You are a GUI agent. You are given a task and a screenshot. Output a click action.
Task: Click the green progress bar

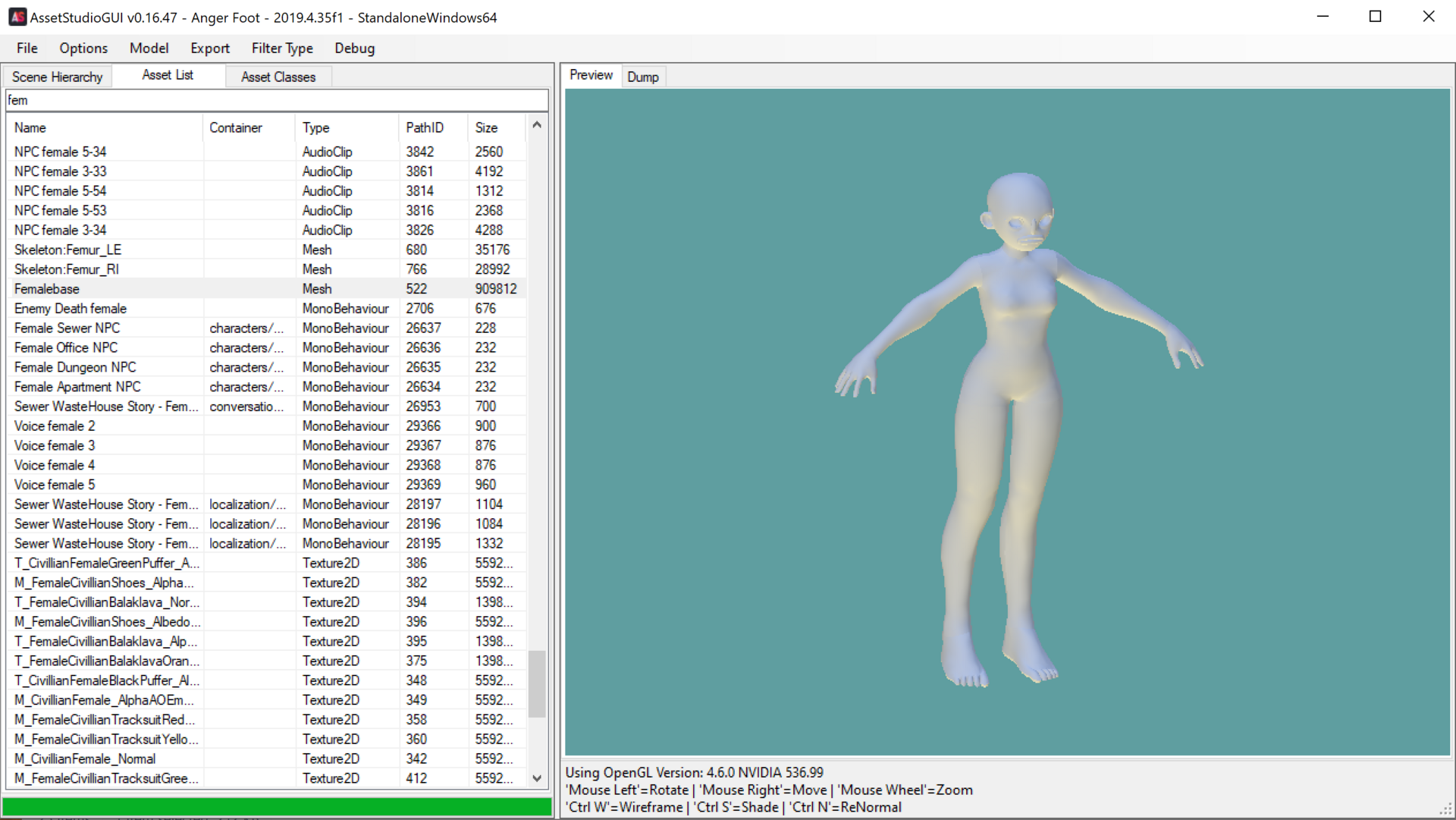(x=277, y=806)
